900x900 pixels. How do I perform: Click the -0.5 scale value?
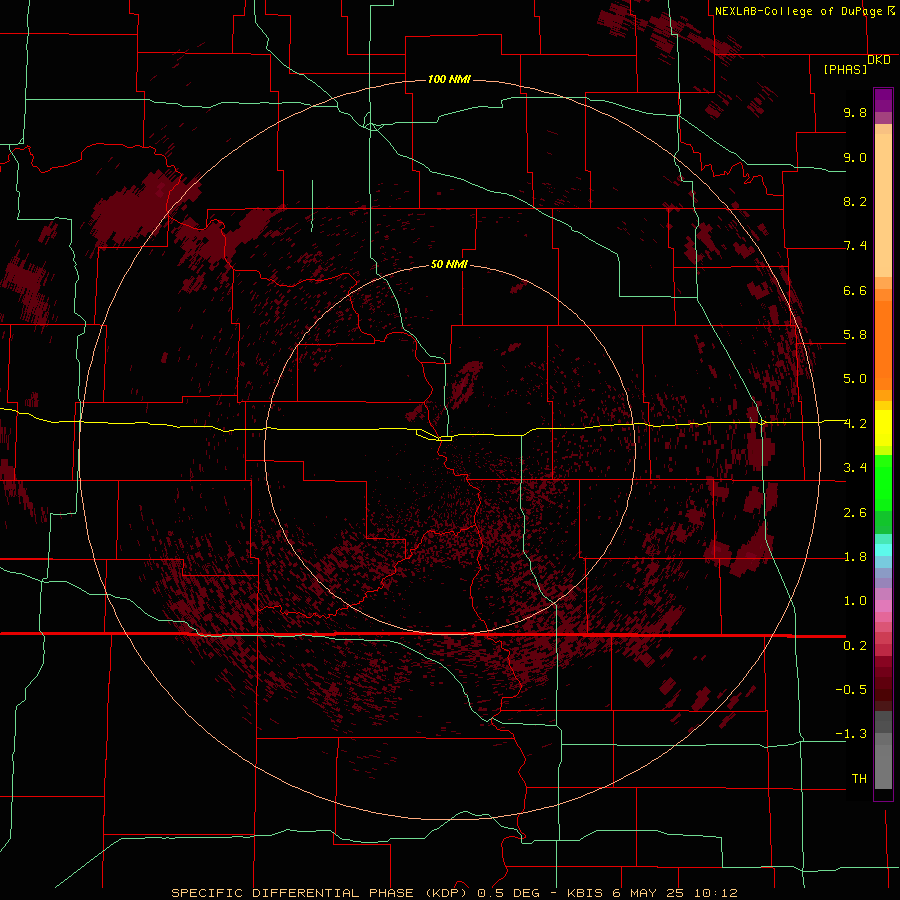[851, 690]
